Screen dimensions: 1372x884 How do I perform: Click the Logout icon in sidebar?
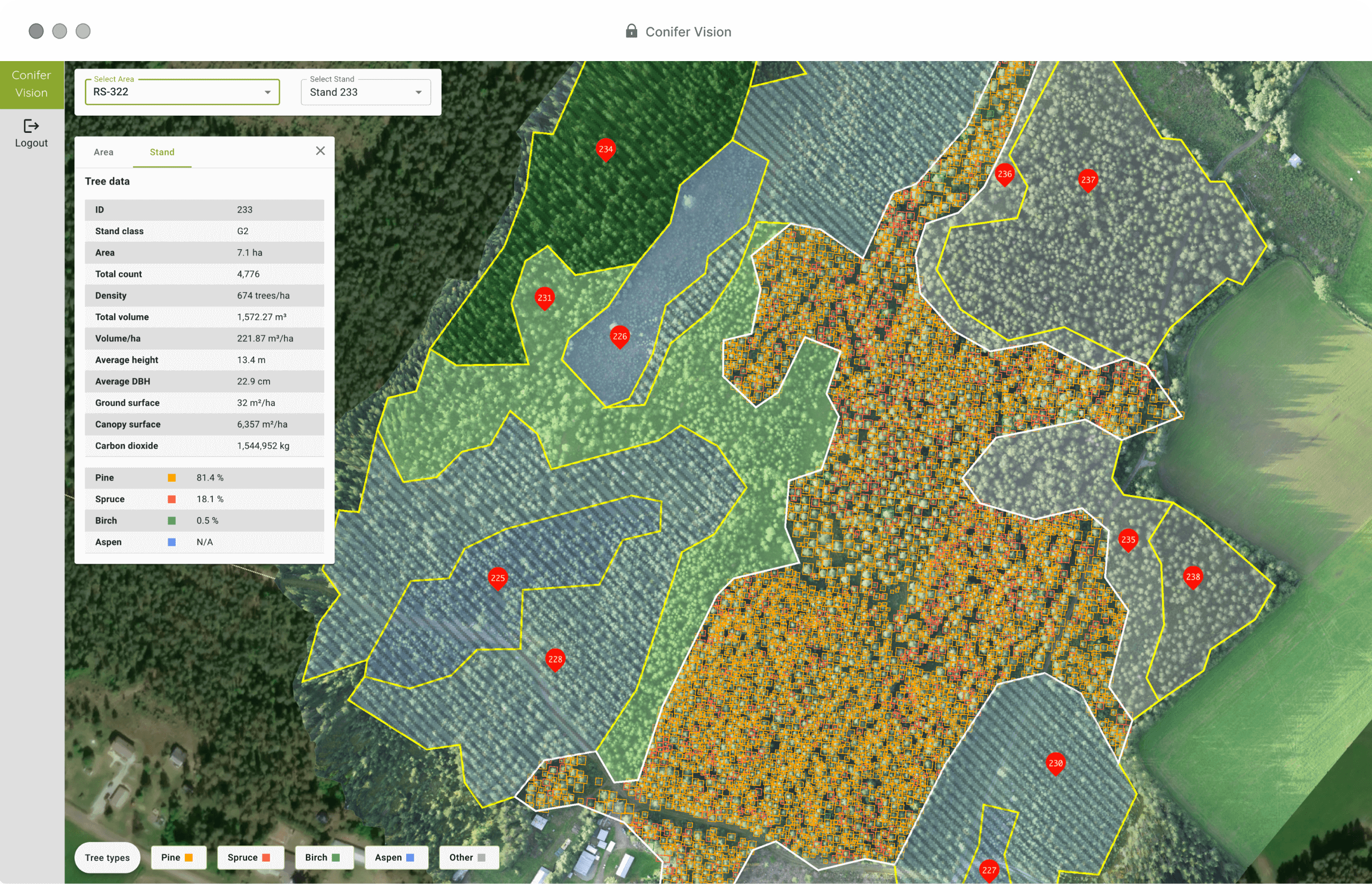[x=32, y=128]
